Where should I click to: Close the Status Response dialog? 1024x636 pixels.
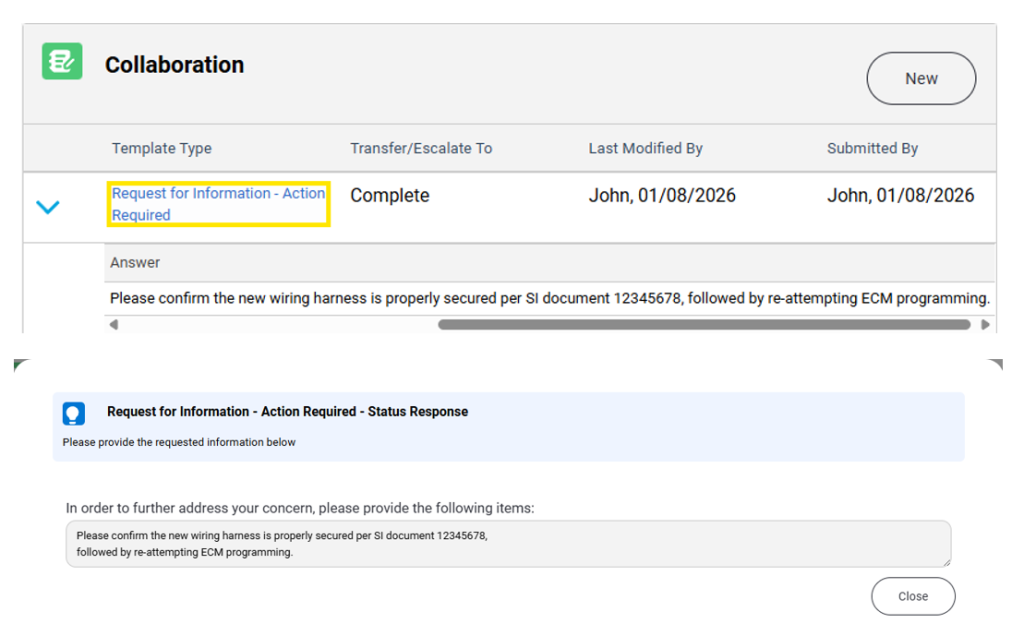point(912,596)
